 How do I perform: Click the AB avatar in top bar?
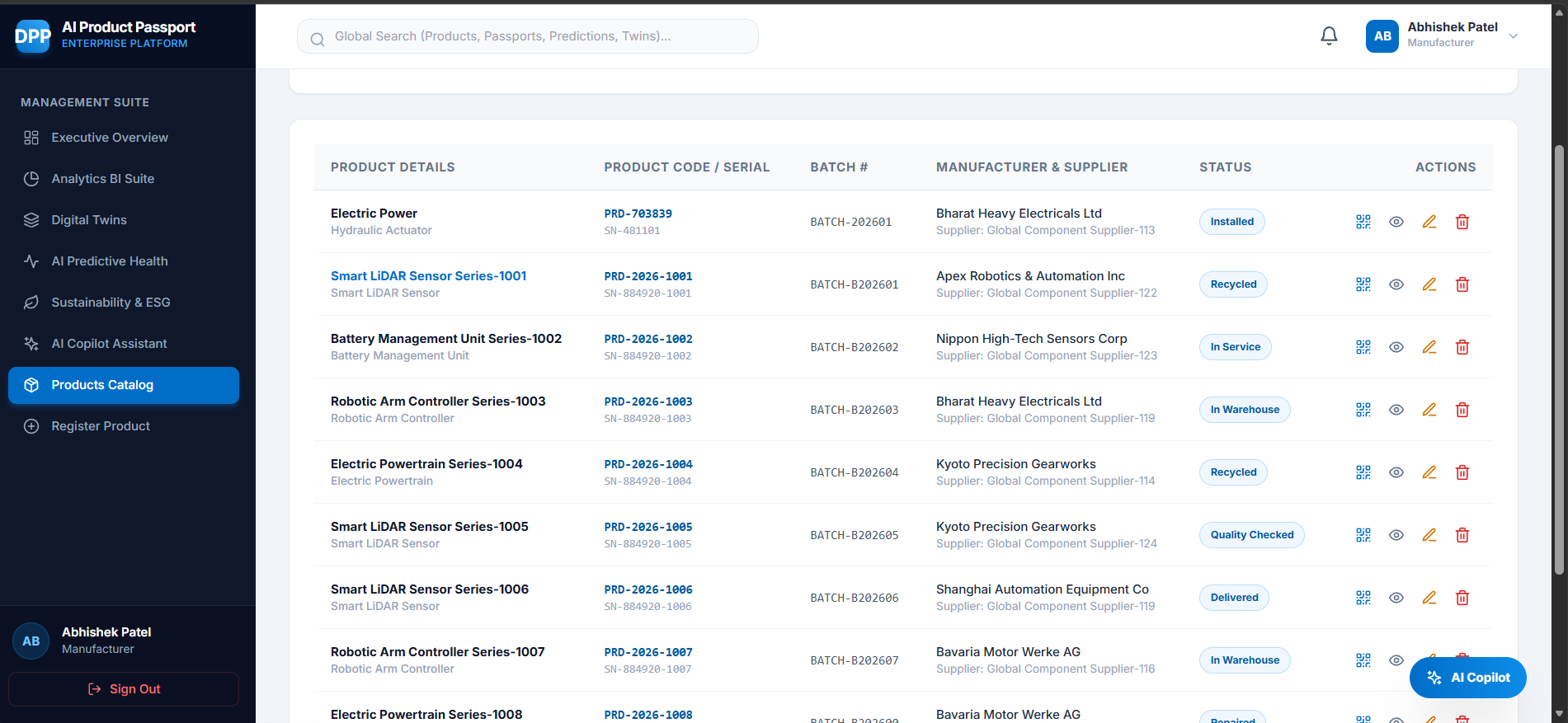(1382, 36)
